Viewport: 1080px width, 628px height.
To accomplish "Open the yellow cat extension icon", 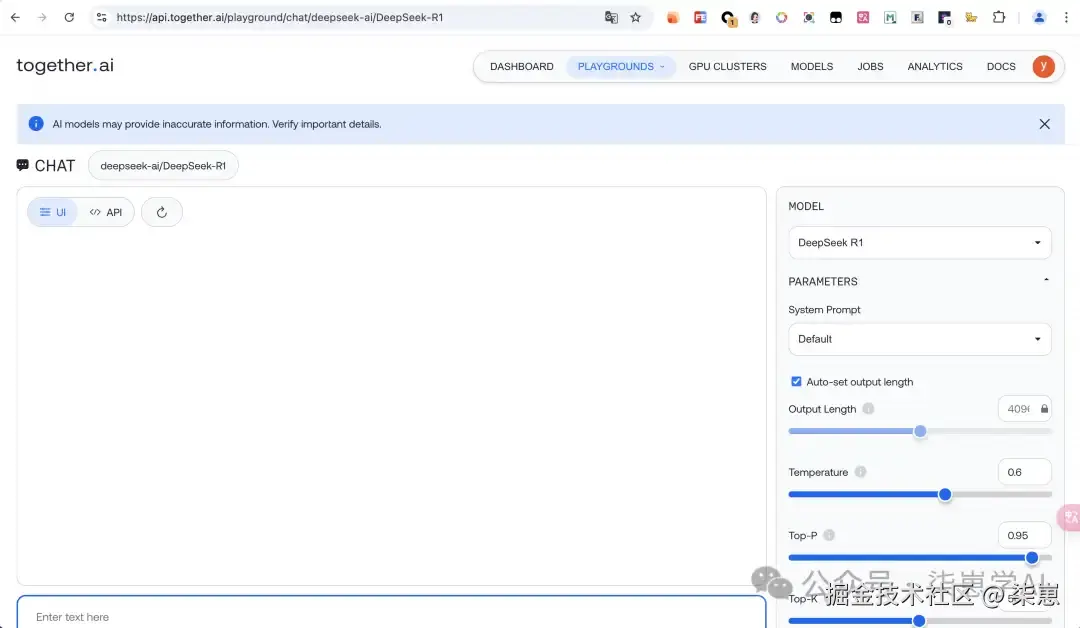I will (x=971, y=18).
